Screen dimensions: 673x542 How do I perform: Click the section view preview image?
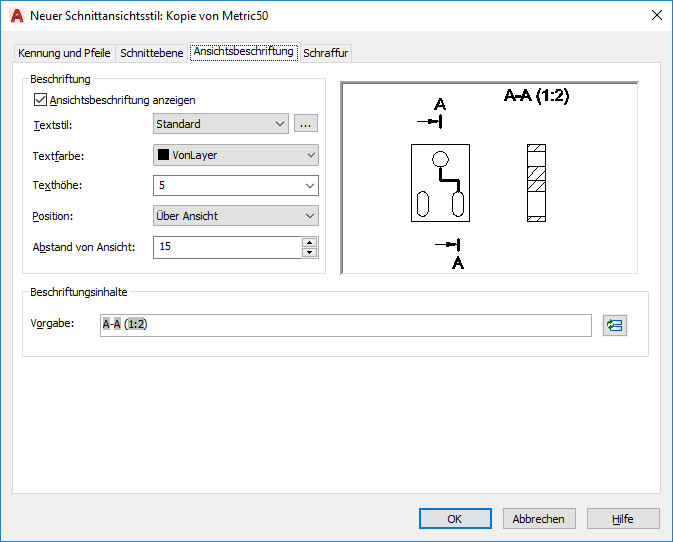tap(489, 178)
